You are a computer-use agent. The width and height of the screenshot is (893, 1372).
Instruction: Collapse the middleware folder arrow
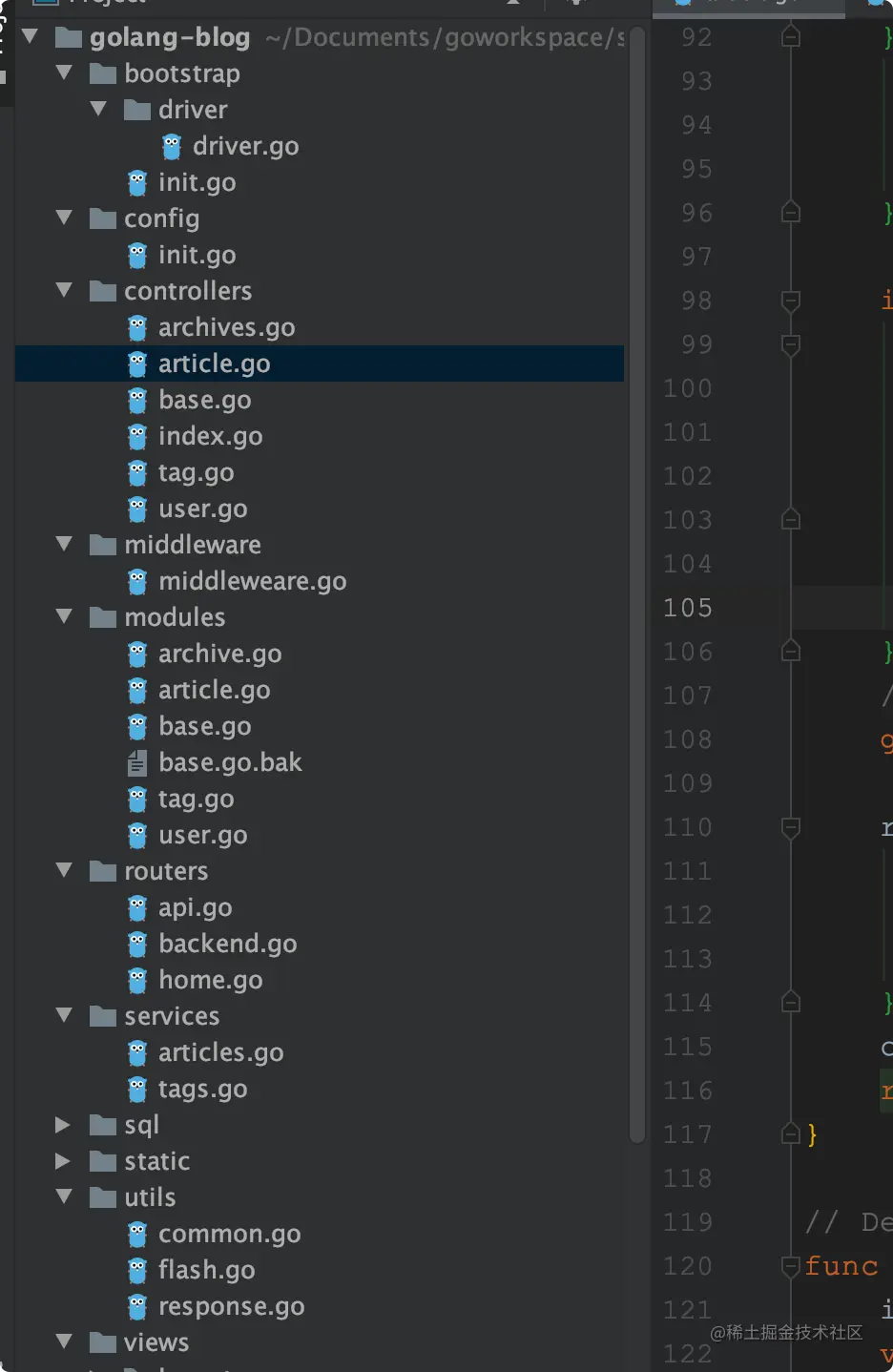click(x=64, y=544)
